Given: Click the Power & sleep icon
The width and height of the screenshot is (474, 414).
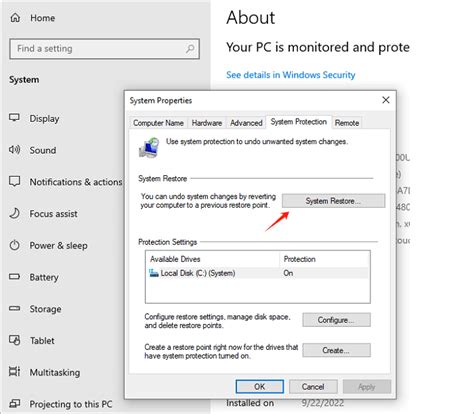Looking at the screenshot, I should click(14, 245).
